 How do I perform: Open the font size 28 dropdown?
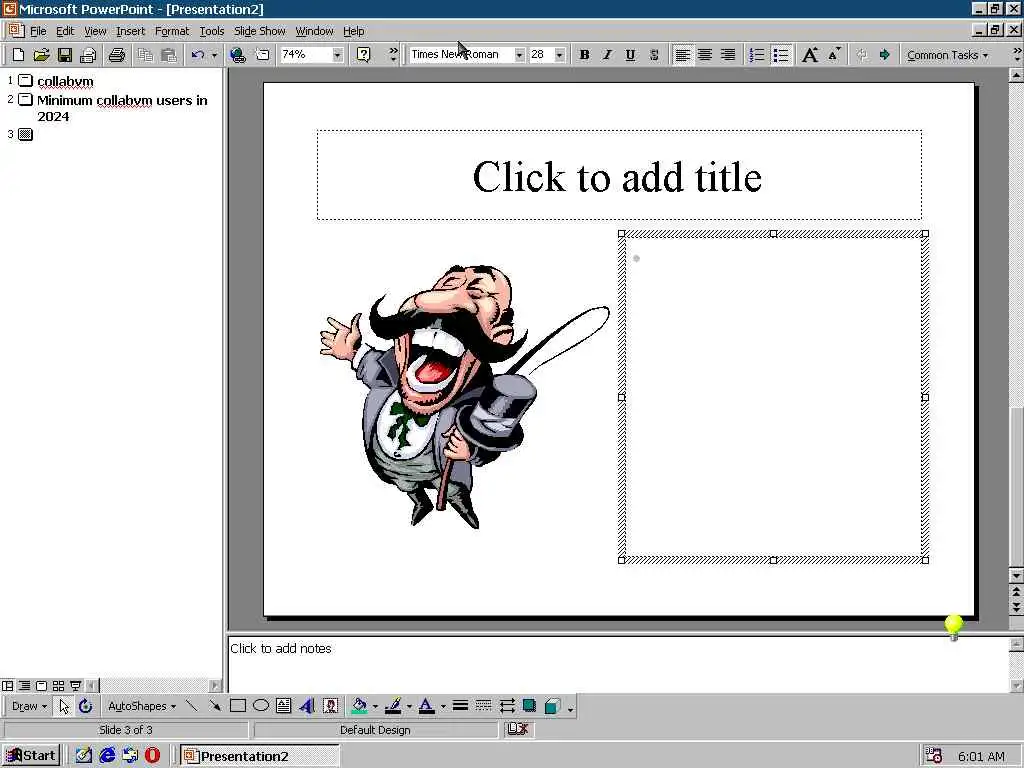pyautogui.click(x=559, y=55)
